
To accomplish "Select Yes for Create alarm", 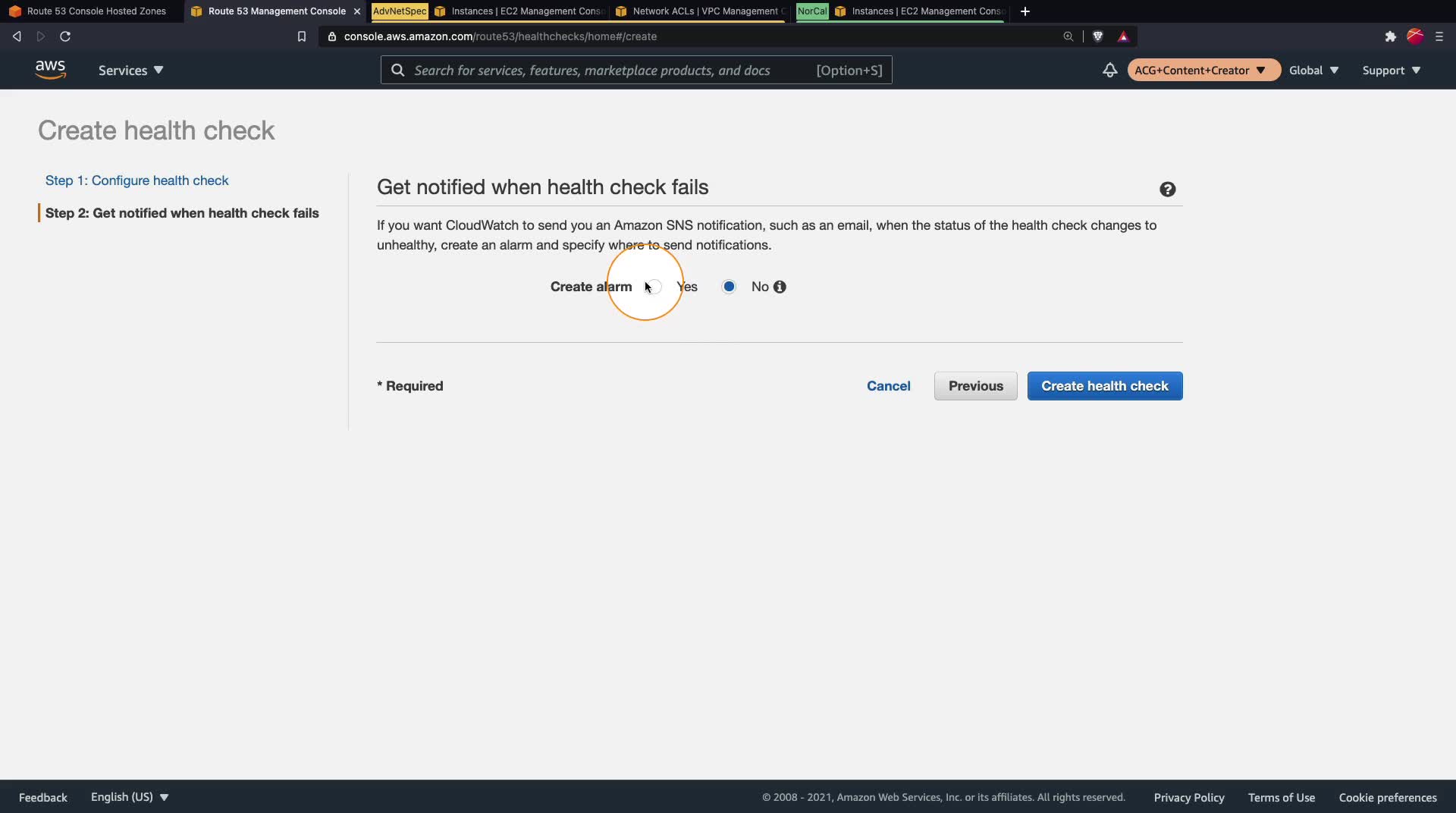I will tap(655, 287).
